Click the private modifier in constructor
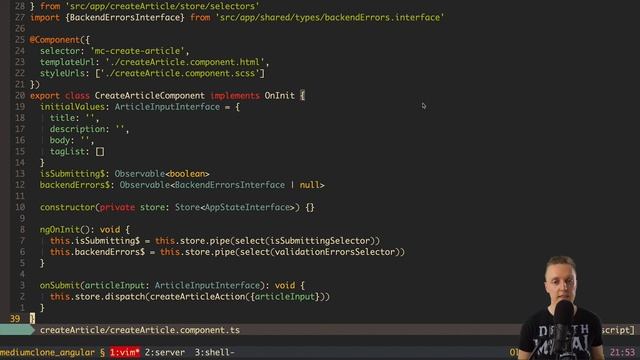This screenshot has height=360, width=640. click(117, 207)
